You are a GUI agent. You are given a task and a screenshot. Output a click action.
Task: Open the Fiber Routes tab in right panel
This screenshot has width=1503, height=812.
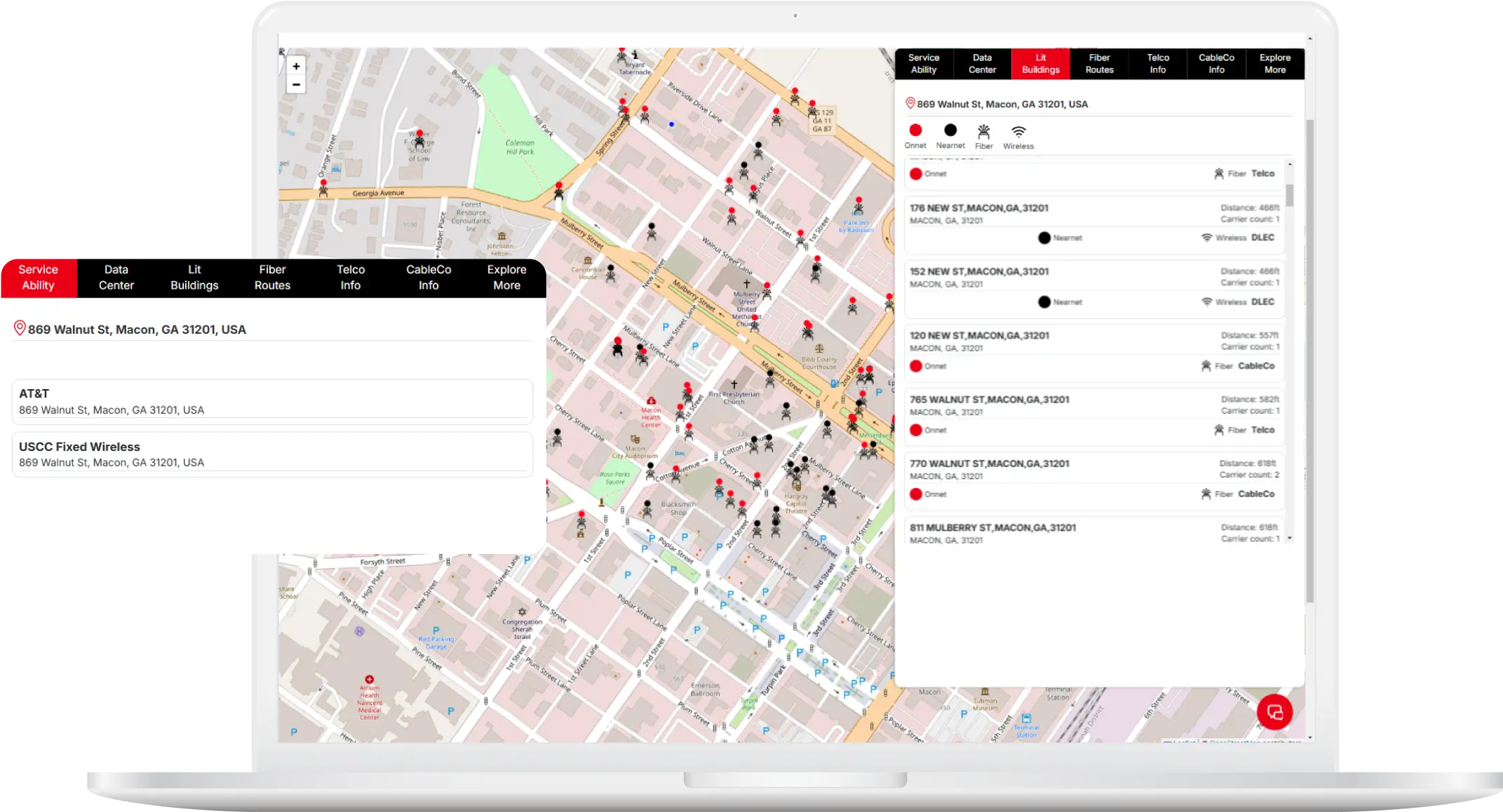point(1099,64)
